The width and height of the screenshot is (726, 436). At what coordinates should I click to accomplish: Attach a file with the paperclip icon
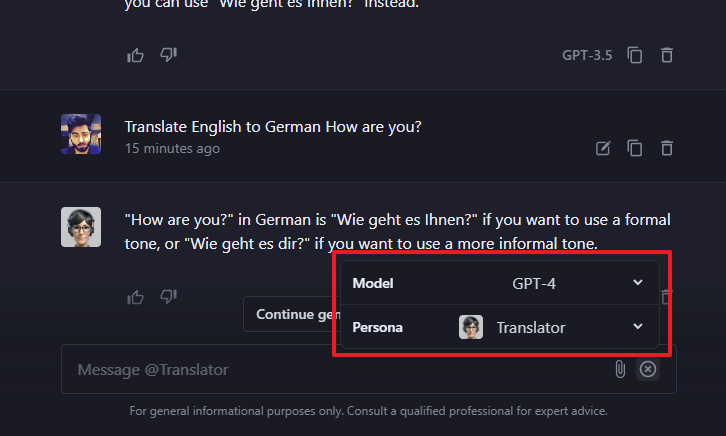click(x=620, y=369)
